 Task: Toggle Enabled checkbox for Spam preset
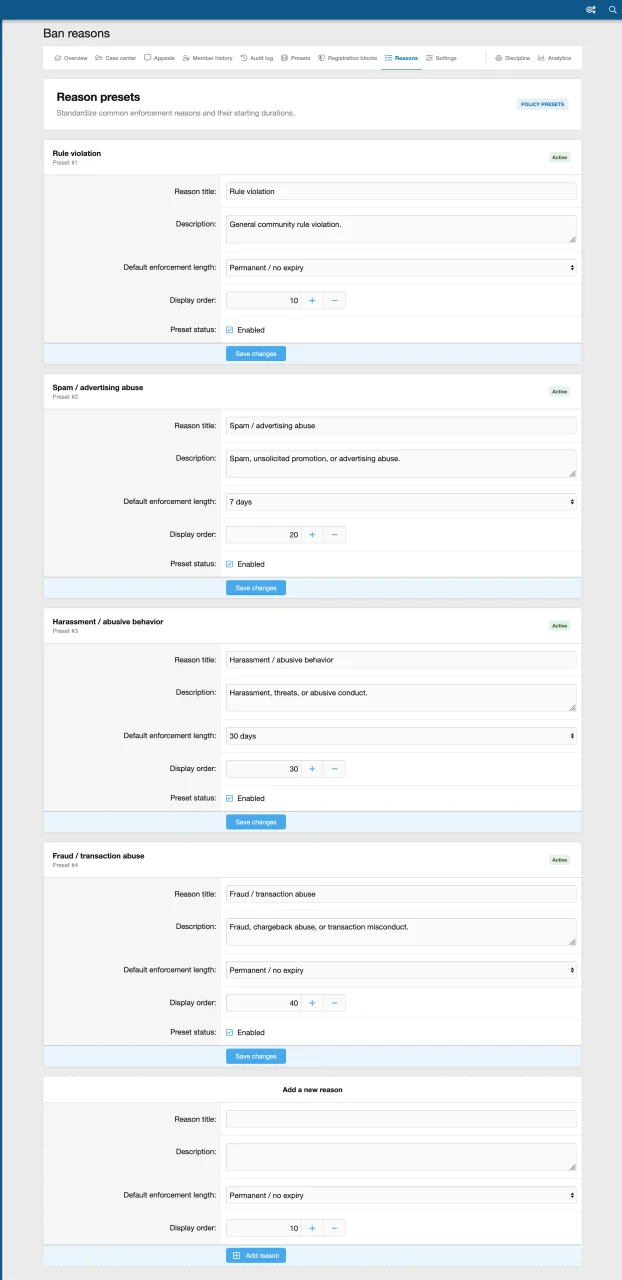[230, 563]
